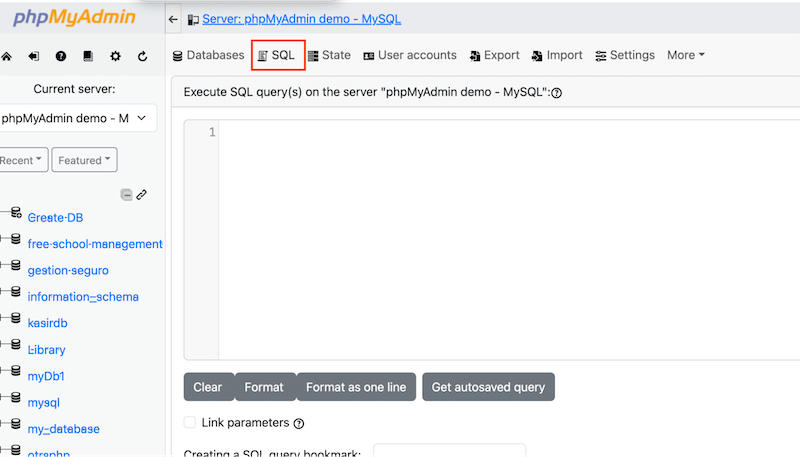
Task: Click the SQL query bookmark name field
Action: pyautogui.click(x=449, y=450)
